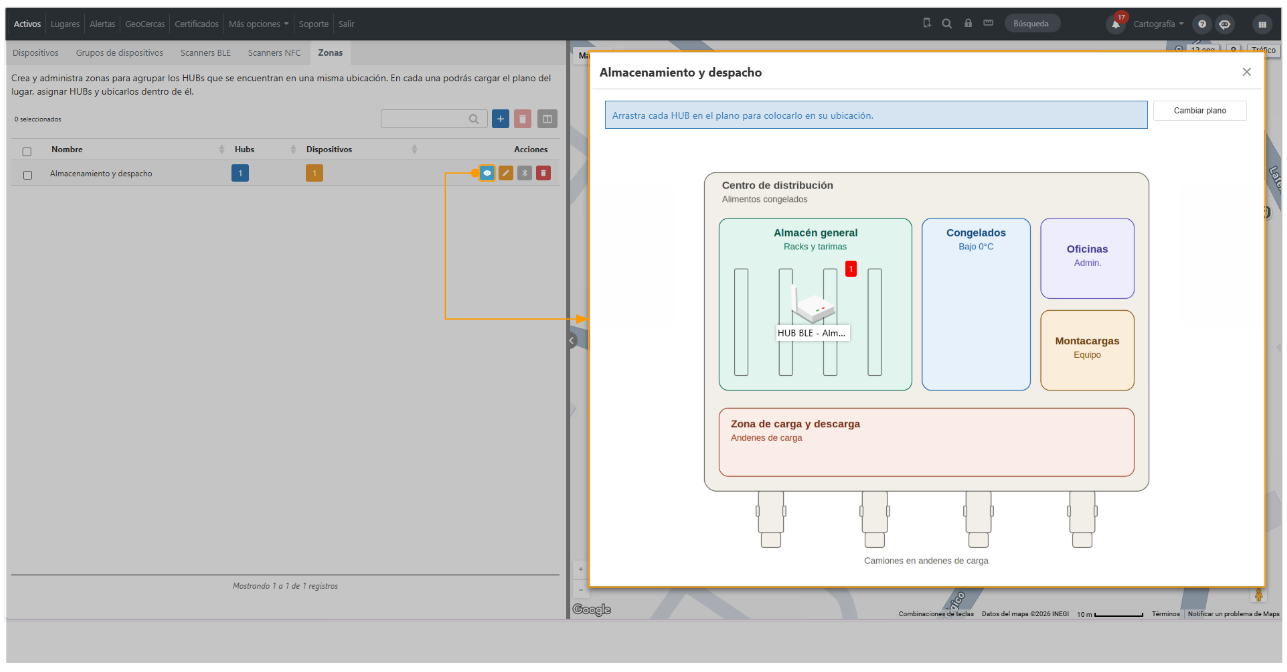Click the Pegman street view icon on map
This screenshot has height=672, width=1287.
click(1259, 596)
